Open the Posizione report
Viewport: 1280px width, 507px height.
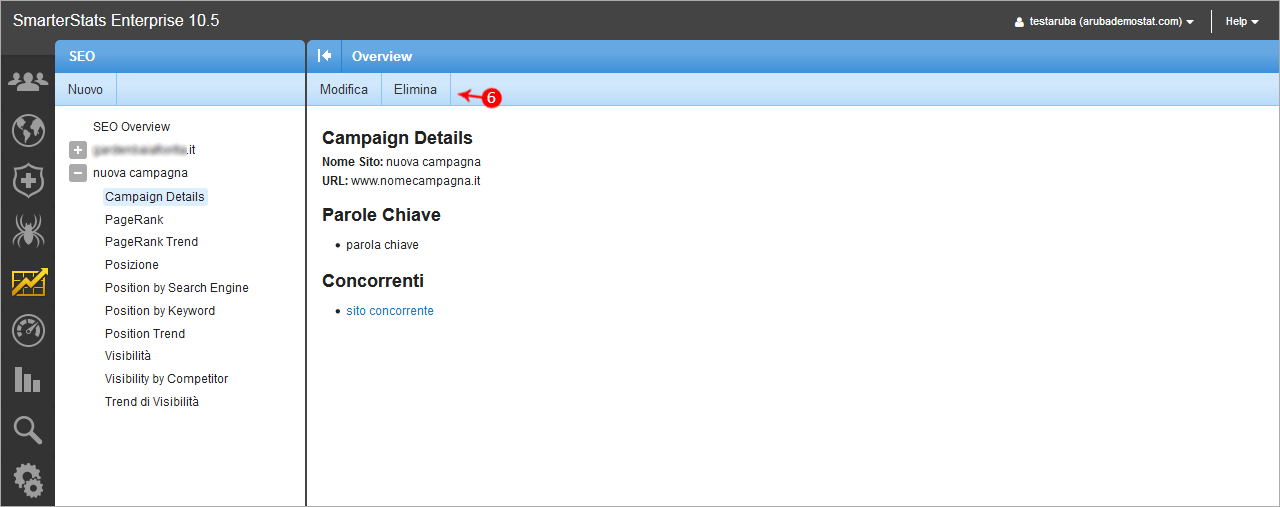(132, 265)
